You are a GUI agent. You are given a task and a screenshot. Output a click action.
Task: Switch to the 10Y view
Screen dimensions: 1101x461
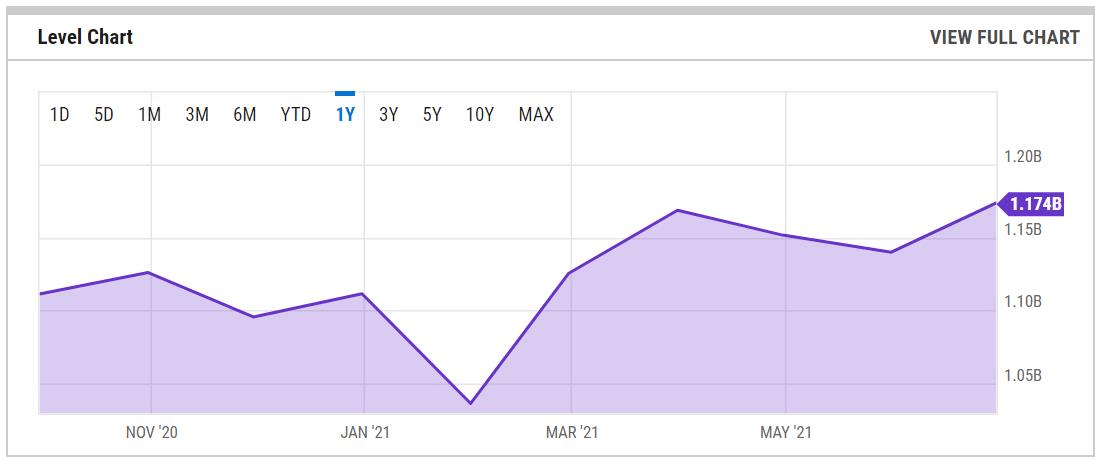(x=480, y=115)
